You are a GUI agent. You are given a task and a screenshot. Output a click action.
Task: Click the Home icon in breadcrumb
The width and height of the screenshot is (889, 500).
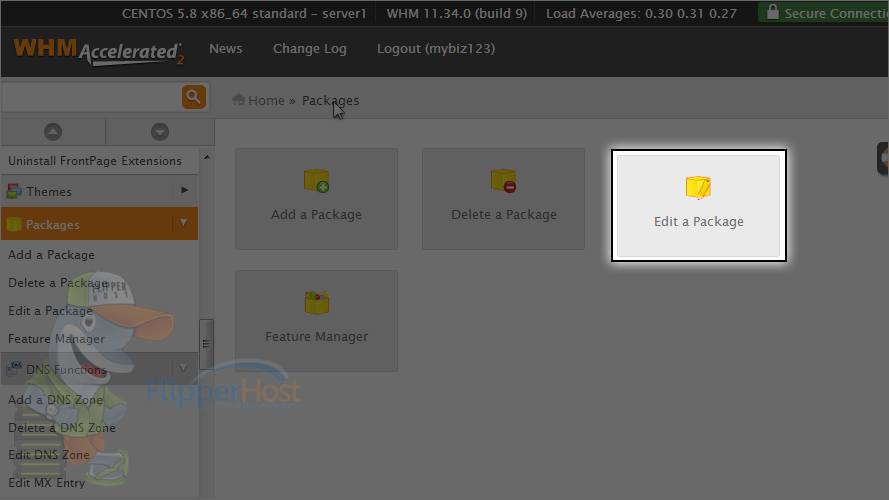(238, 100)
